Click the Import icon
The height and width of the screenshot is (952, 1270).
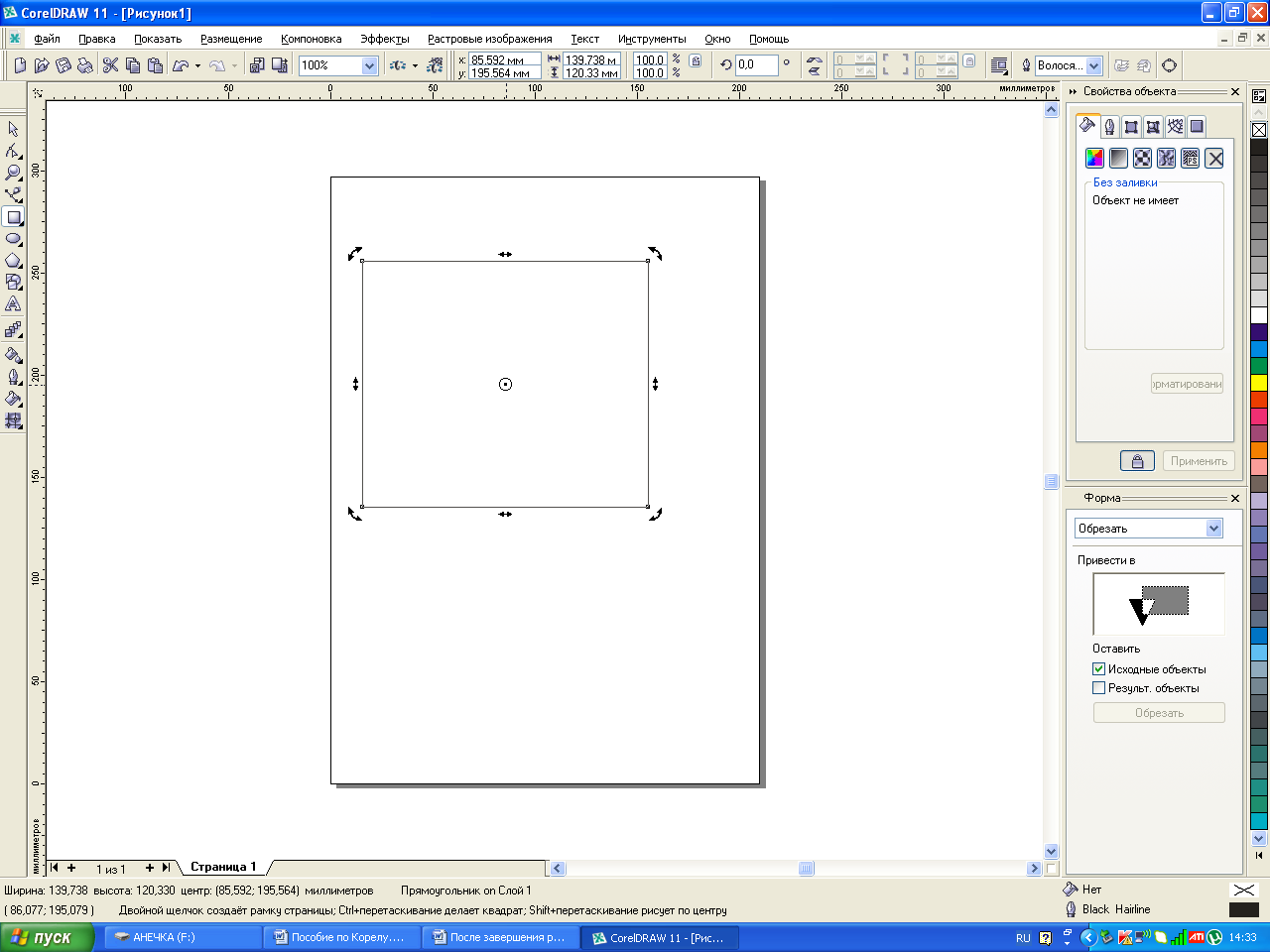tap(257, 65)
